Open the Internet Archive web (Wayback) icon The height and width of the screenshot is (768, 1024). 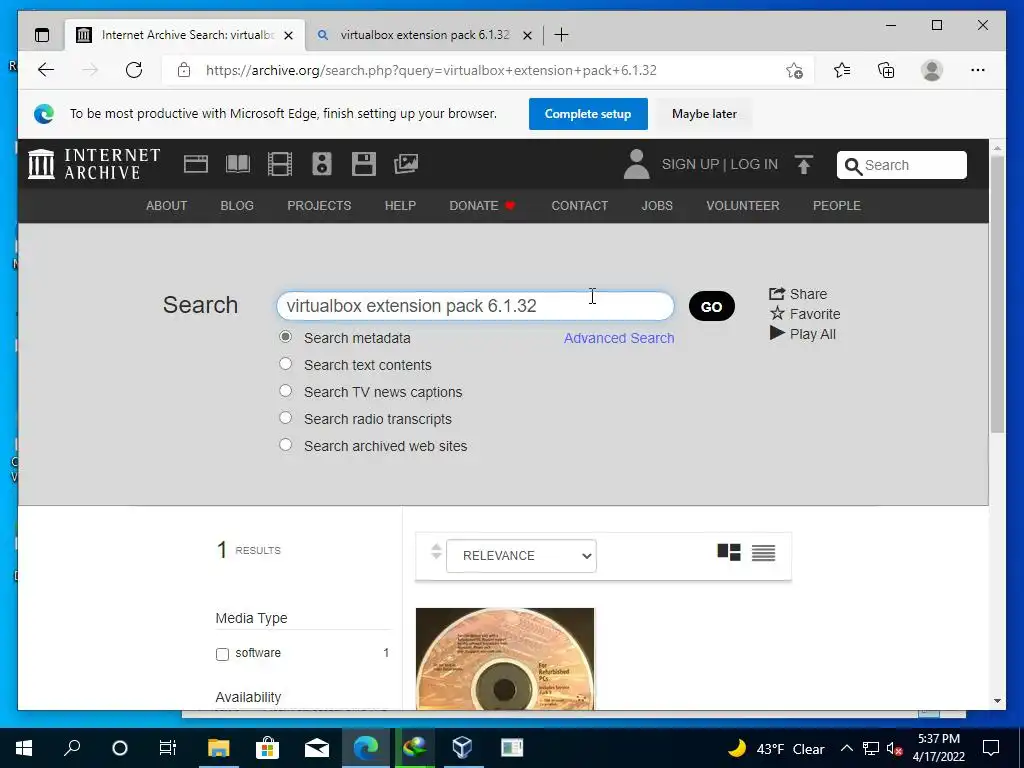[195, 164]
